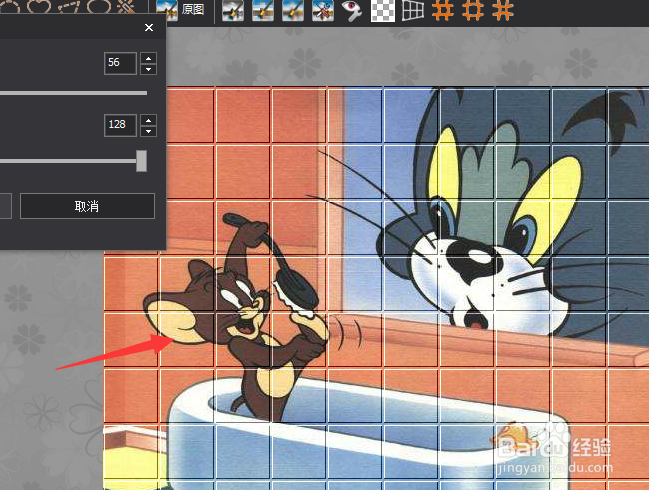Toggle the checkerboard transparency icon
This screenshot has width=649, height=490.
(382, 10)
